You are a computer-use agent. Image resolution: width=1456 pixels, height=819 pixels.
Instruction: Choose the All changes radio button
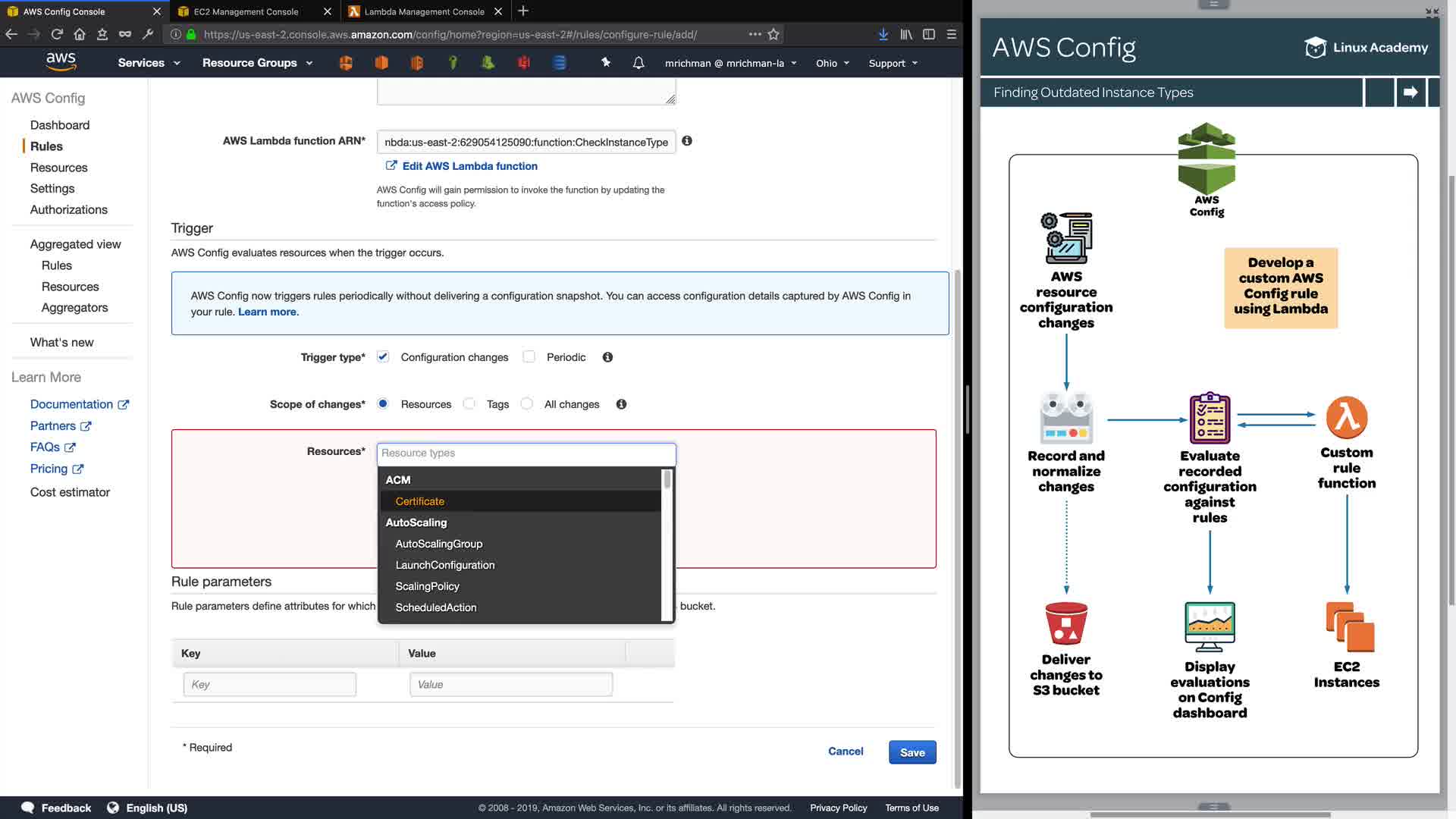click(x=527, y=404)
